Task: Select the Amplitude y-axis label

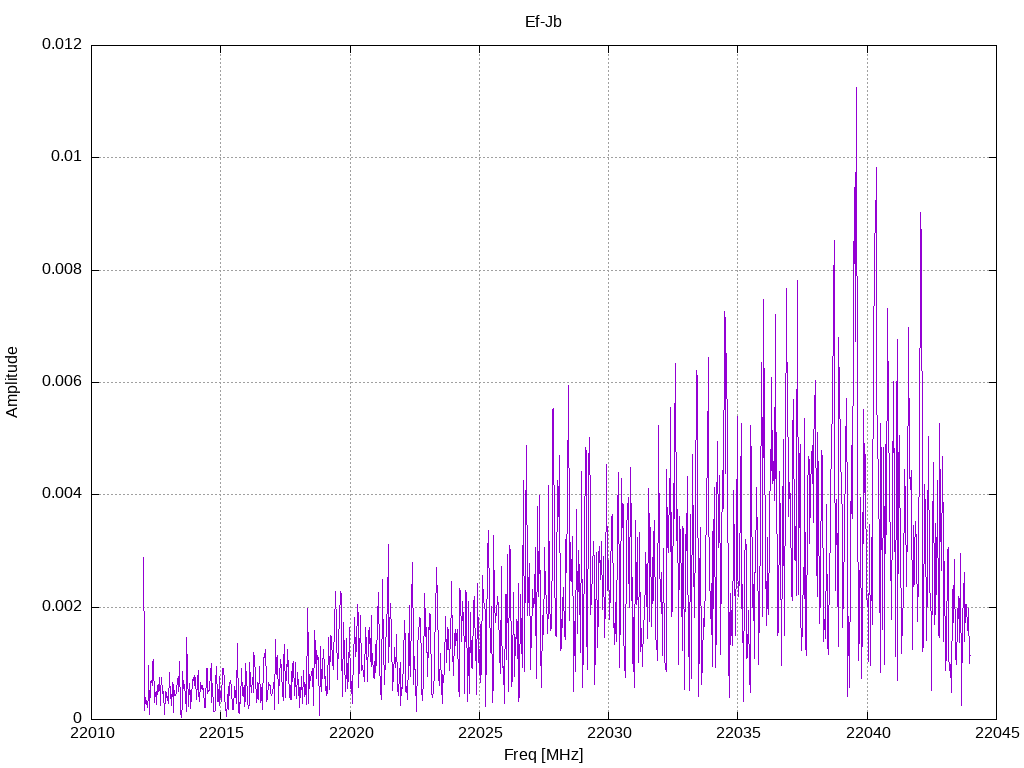Action: tap(12, 381)
